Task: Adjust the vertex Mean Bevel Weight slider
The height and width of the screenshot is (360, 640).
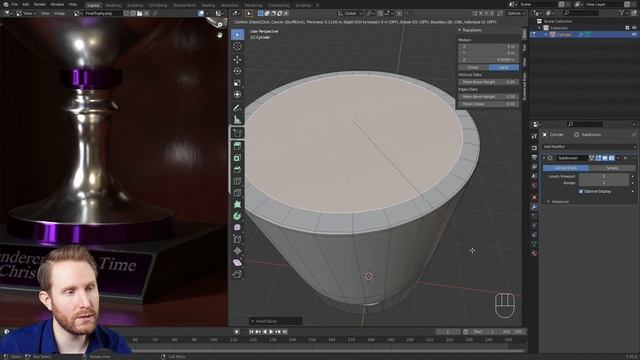Action: tap(488, 82)
